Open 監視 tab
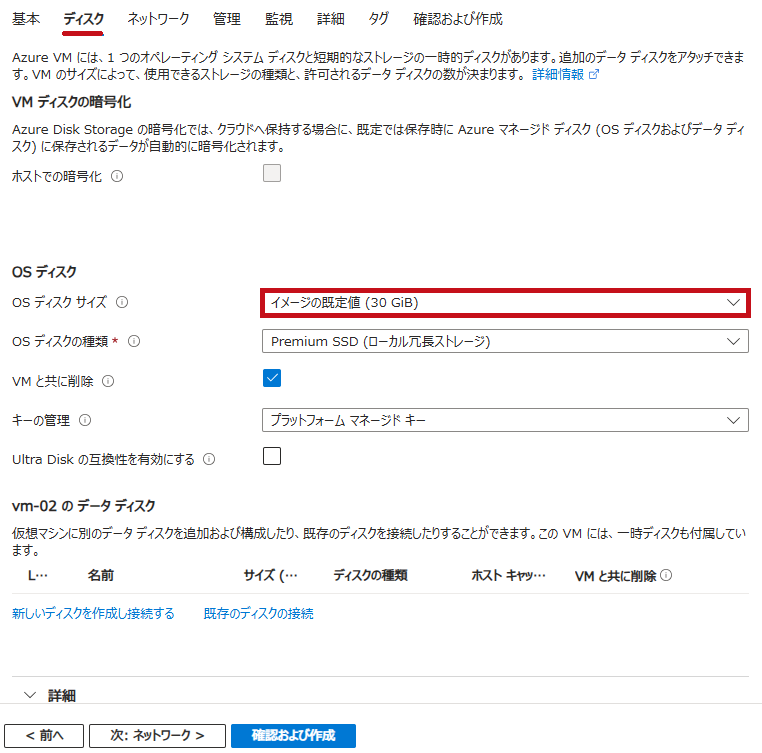Image resolution: width=762 pixels, height=753 pixels. click(x=279, y=19)
